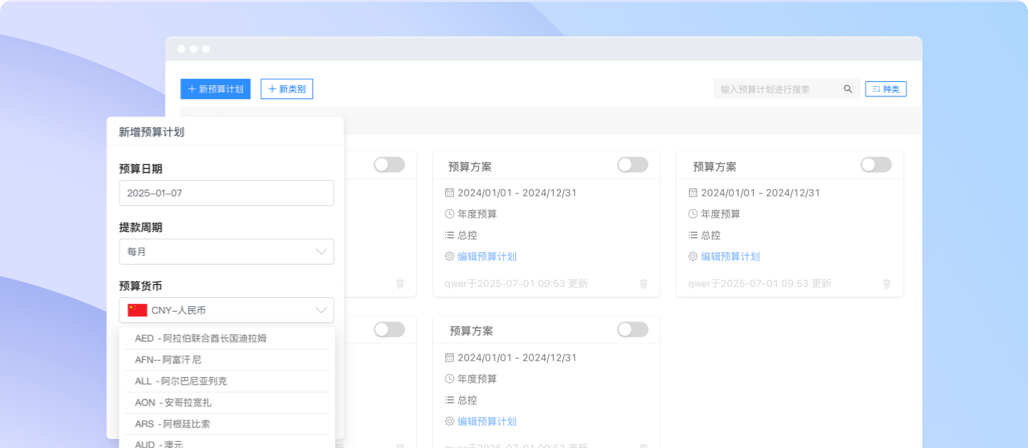Toggle the bottom-middle 预算方案 card switch
This screenshot has width=1028, height=448.
pos(632,330)
